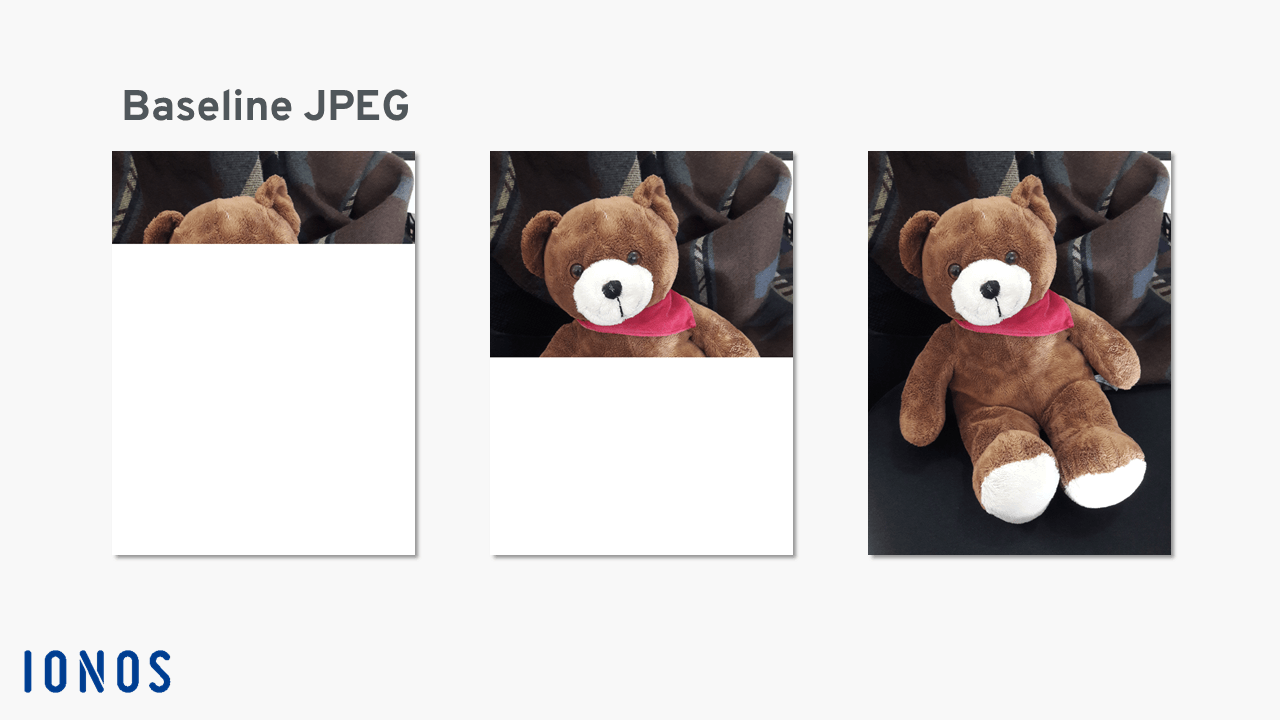The height and width of the screenshot is (720, 1280).
Task: Click the bear's left arm in third image
Action: (x=926, y=388)
